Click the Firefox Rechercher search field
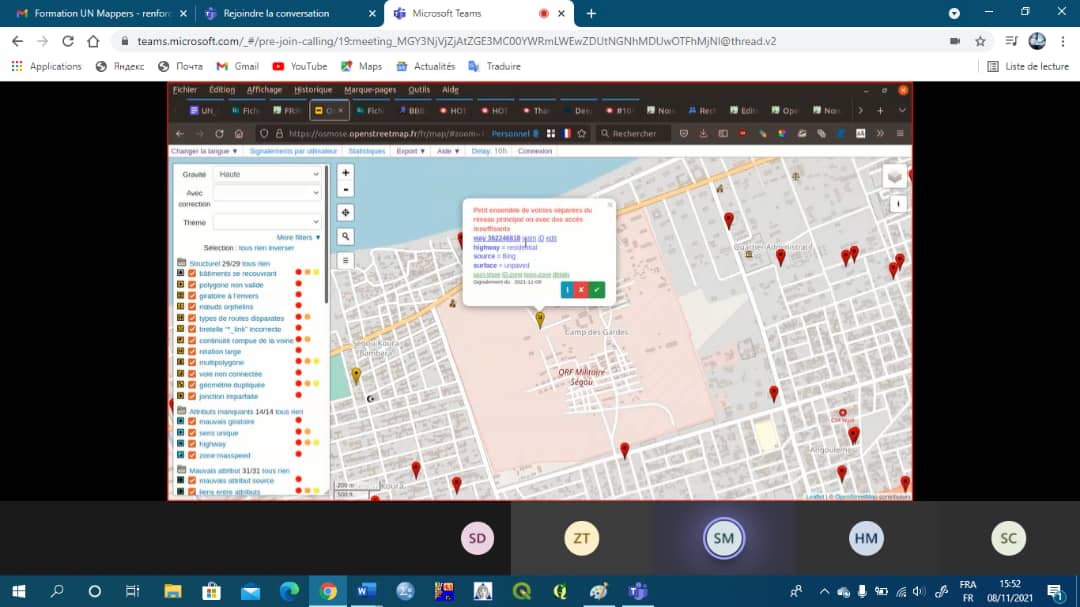Image resolution: width=1080 pixels, height=607 pixels. 634,134
